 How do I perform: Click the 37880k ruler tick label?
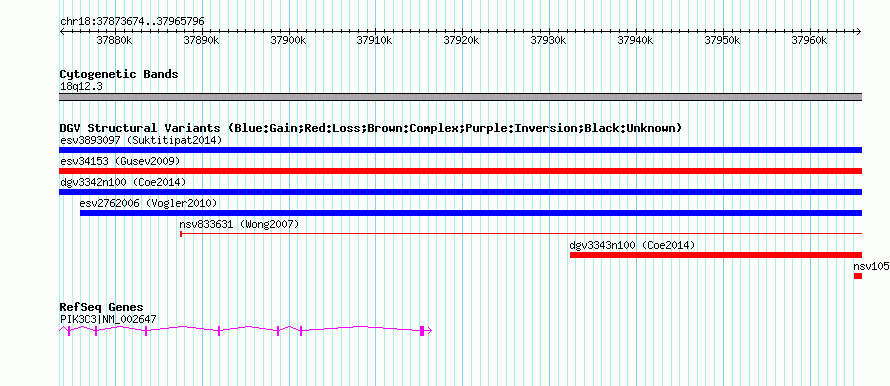[115, 41]
